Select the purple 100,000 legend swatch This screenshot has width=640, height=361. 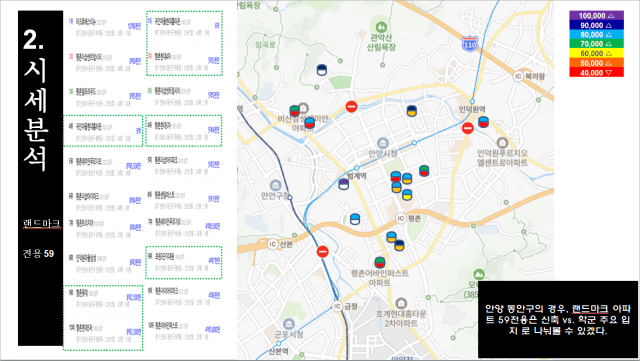[596, 16]
